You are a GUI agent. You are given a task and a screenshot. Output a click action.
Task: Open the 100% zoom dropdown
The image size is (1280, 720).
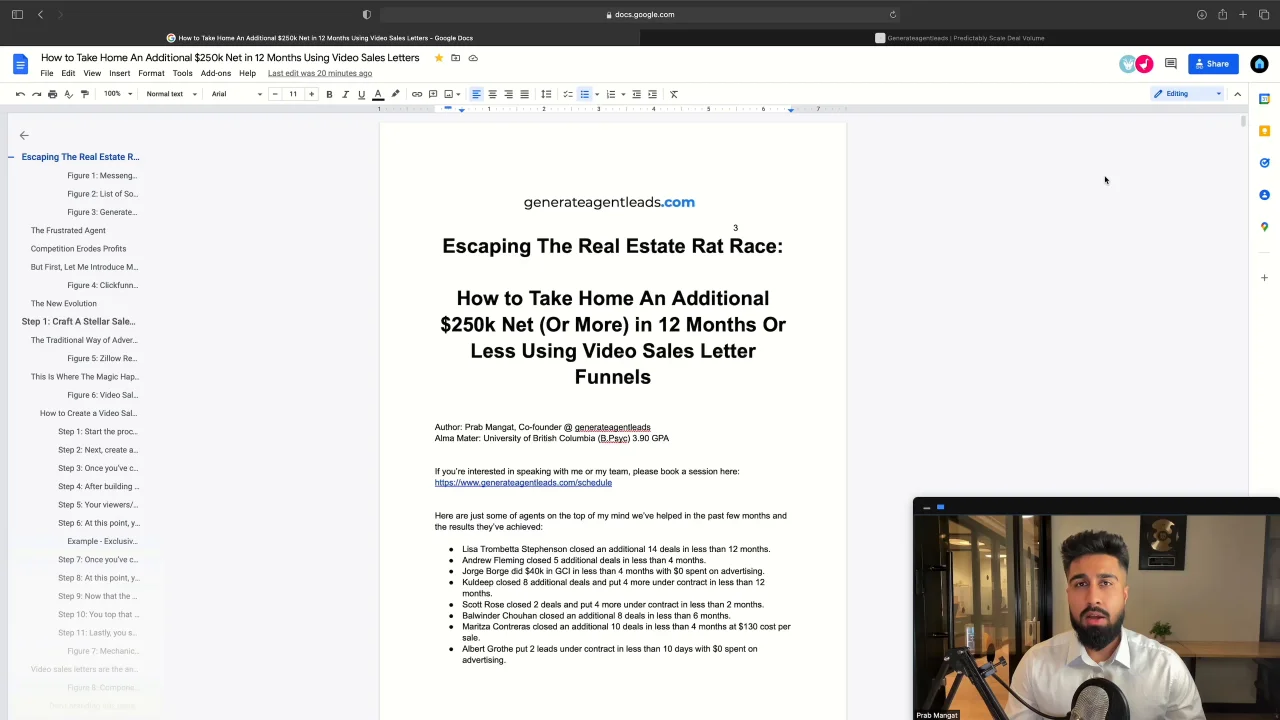[x=118, y=94]
